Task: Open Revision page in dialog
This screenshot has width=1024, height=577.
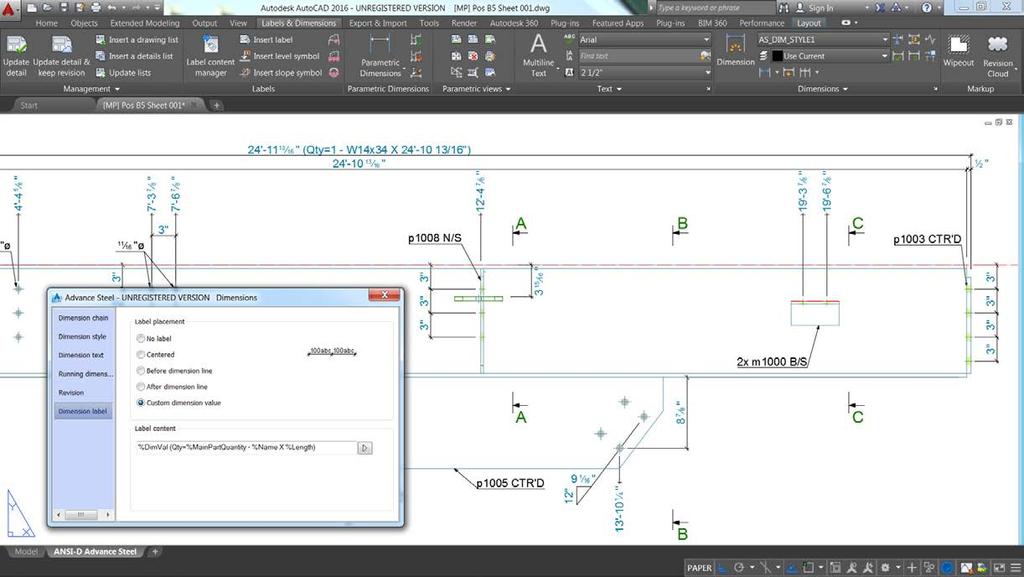Action: point(71,393)
